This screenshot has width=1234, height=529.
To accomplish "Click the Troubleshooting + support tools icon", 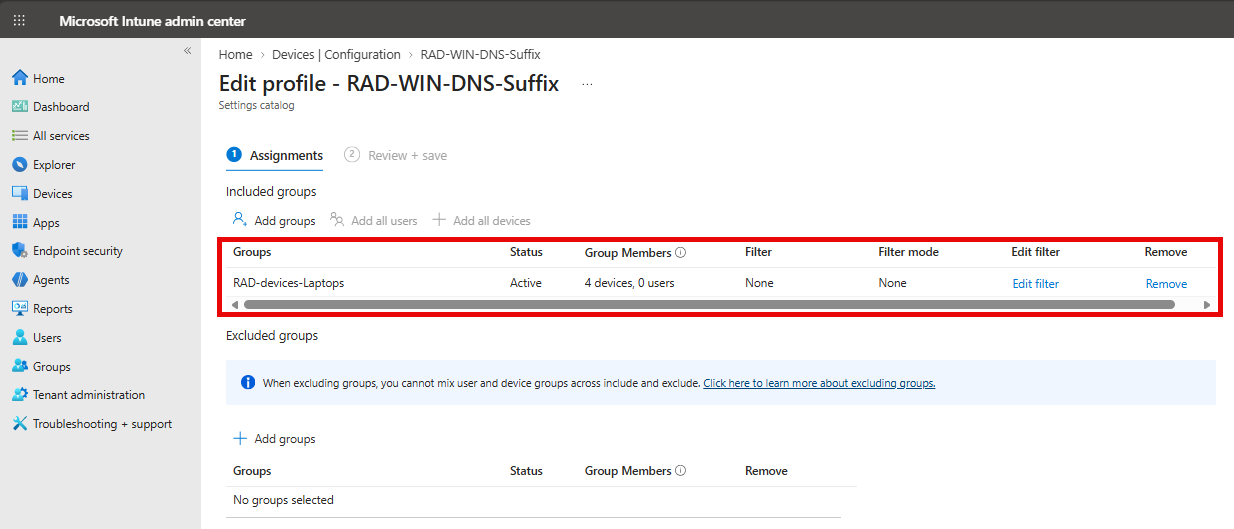I will coord(19,424).
